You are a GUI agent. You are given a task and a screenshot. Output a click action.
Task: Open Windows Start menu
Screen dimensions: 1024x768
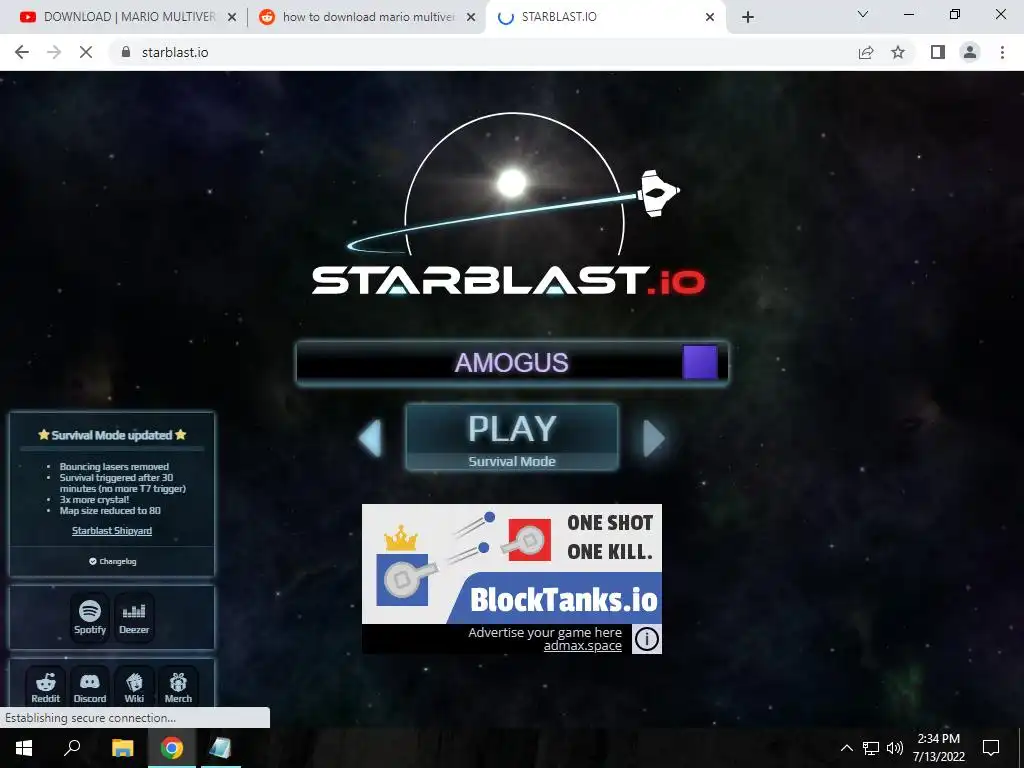tap(24, 748)
